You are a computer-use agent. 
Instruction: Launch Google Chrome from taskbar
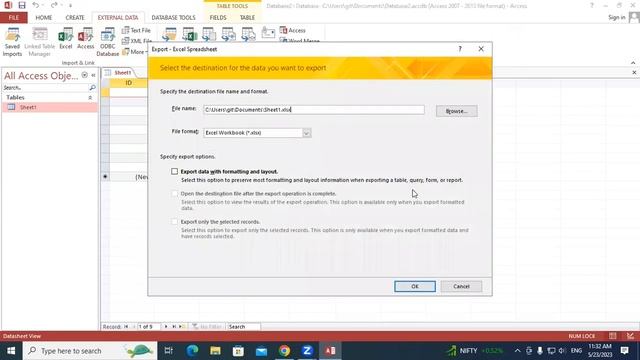pyautogui.click(x=284, y=351)
